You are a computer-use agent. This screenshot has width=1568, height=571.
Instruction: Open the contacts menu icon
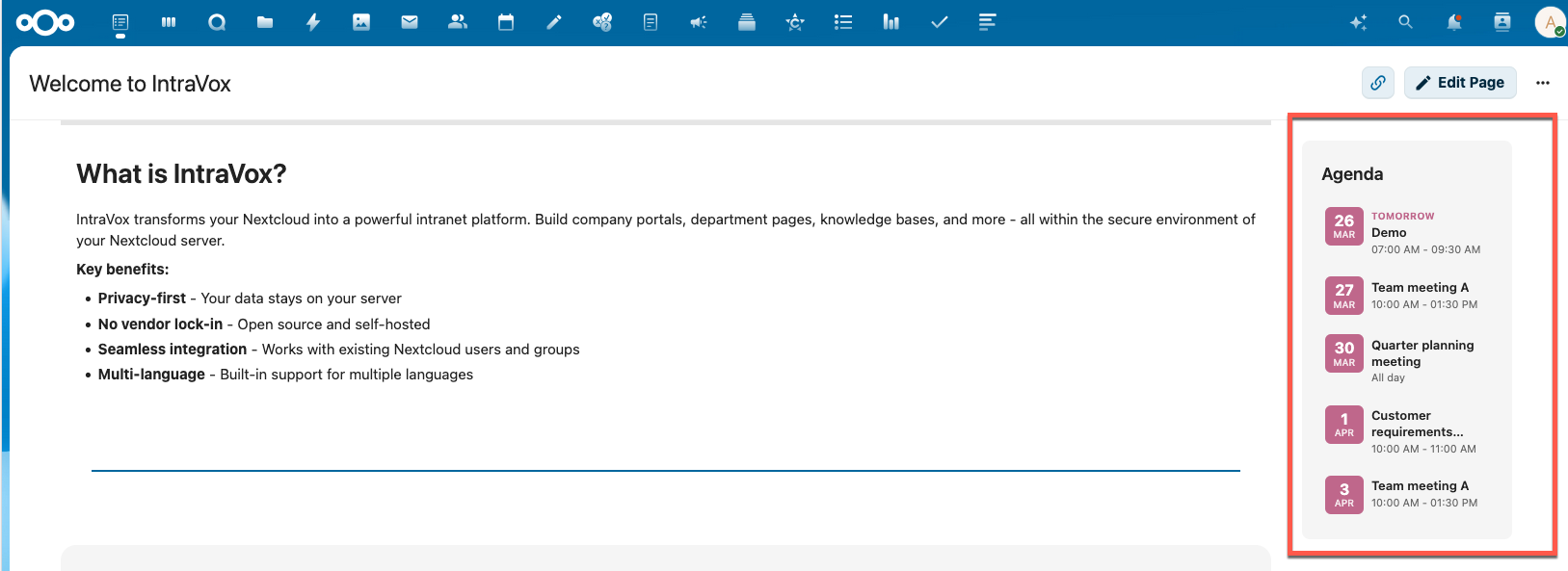tap(1502, 22)
